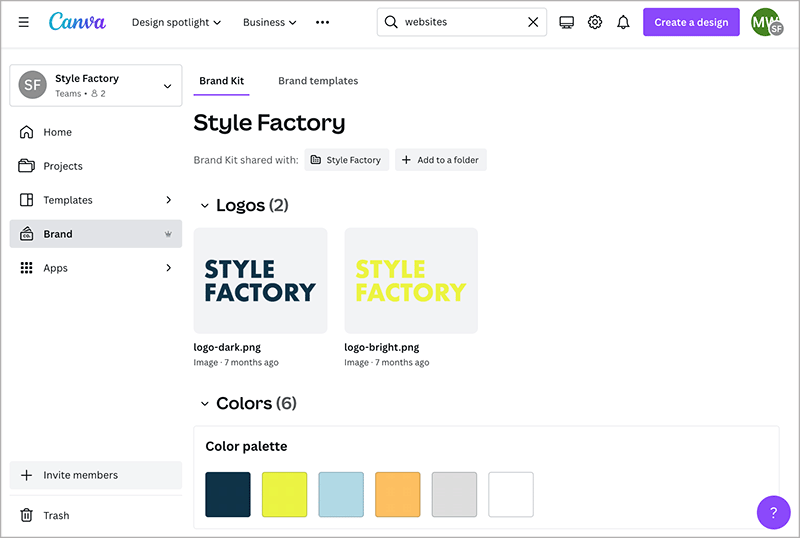This screenshot has height=538, width=800.
Task: Click Invite members button
Action: (x=95, y=475)
